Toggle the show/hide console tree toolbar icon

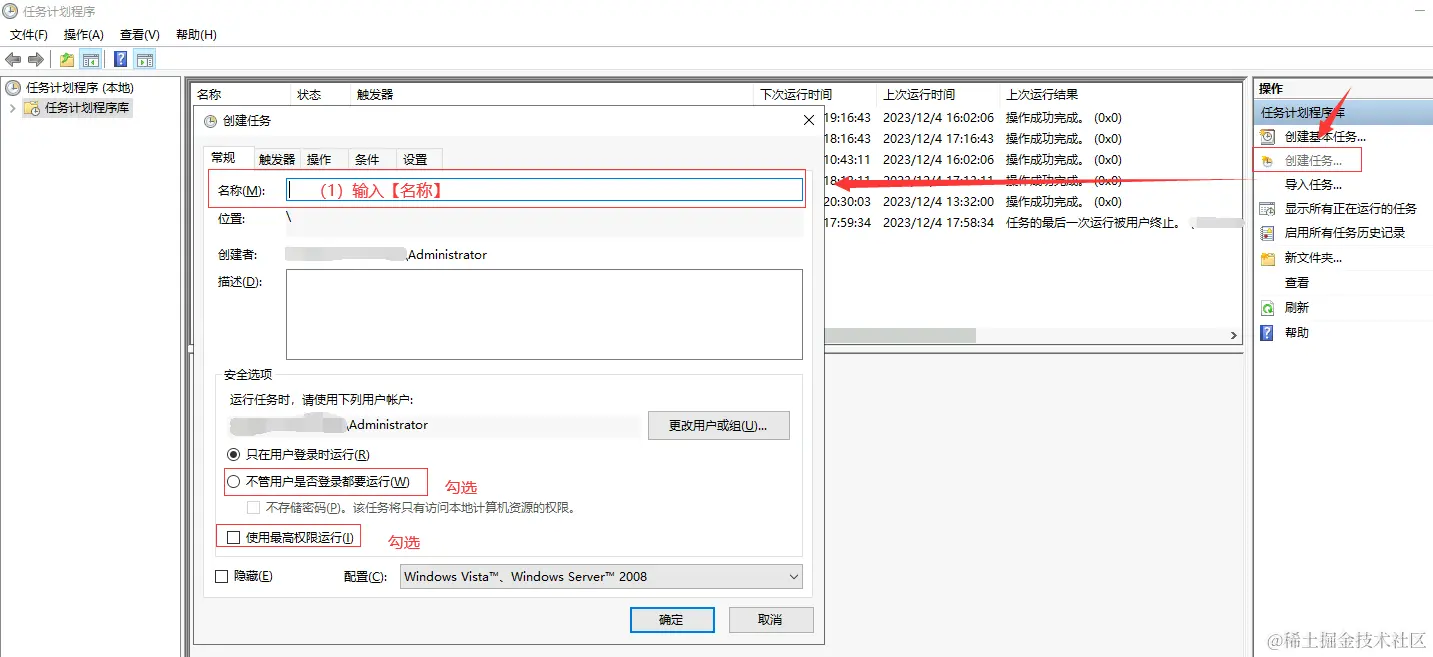point(91,60)
